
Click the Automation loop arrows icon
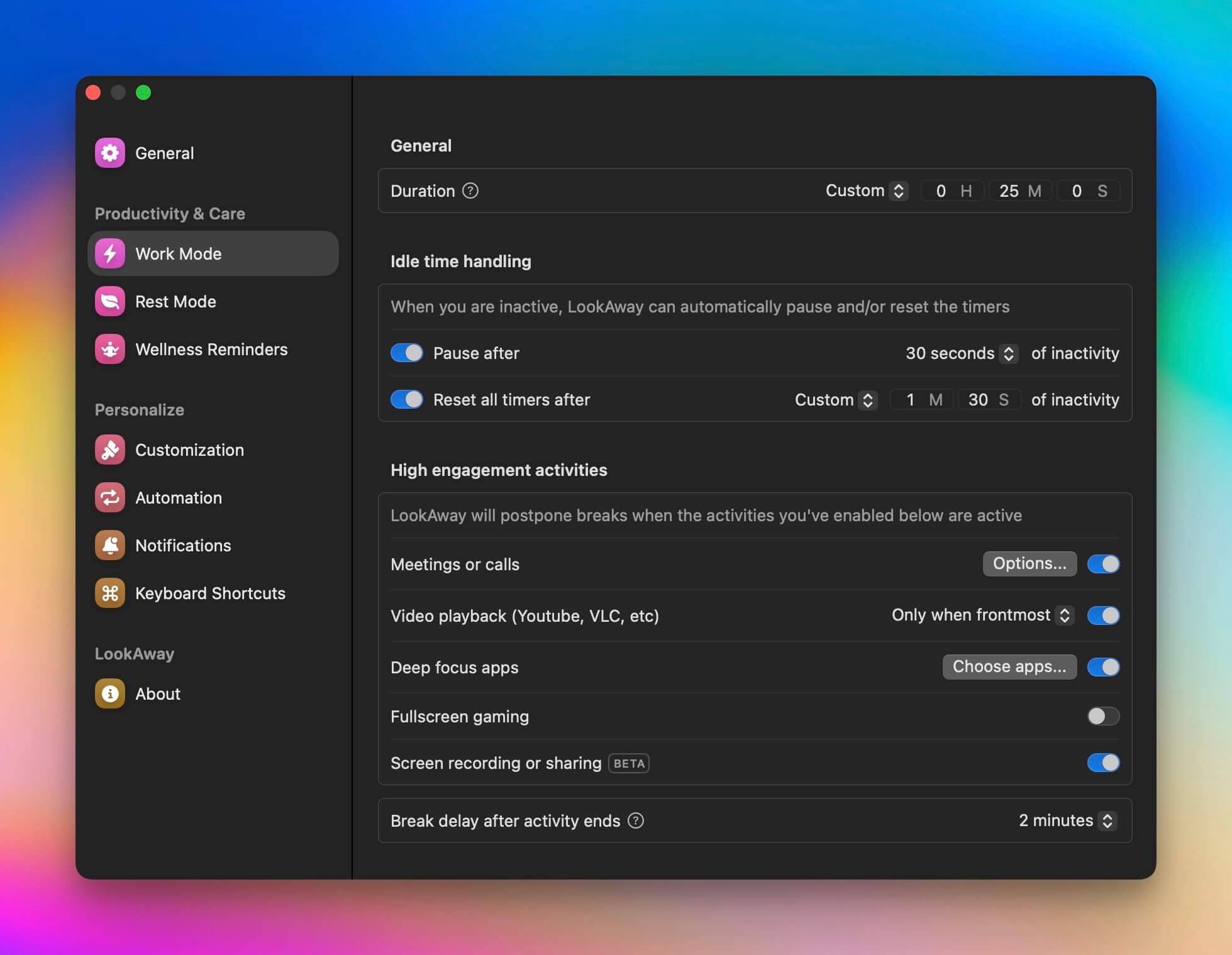click(x=110, y=497)
